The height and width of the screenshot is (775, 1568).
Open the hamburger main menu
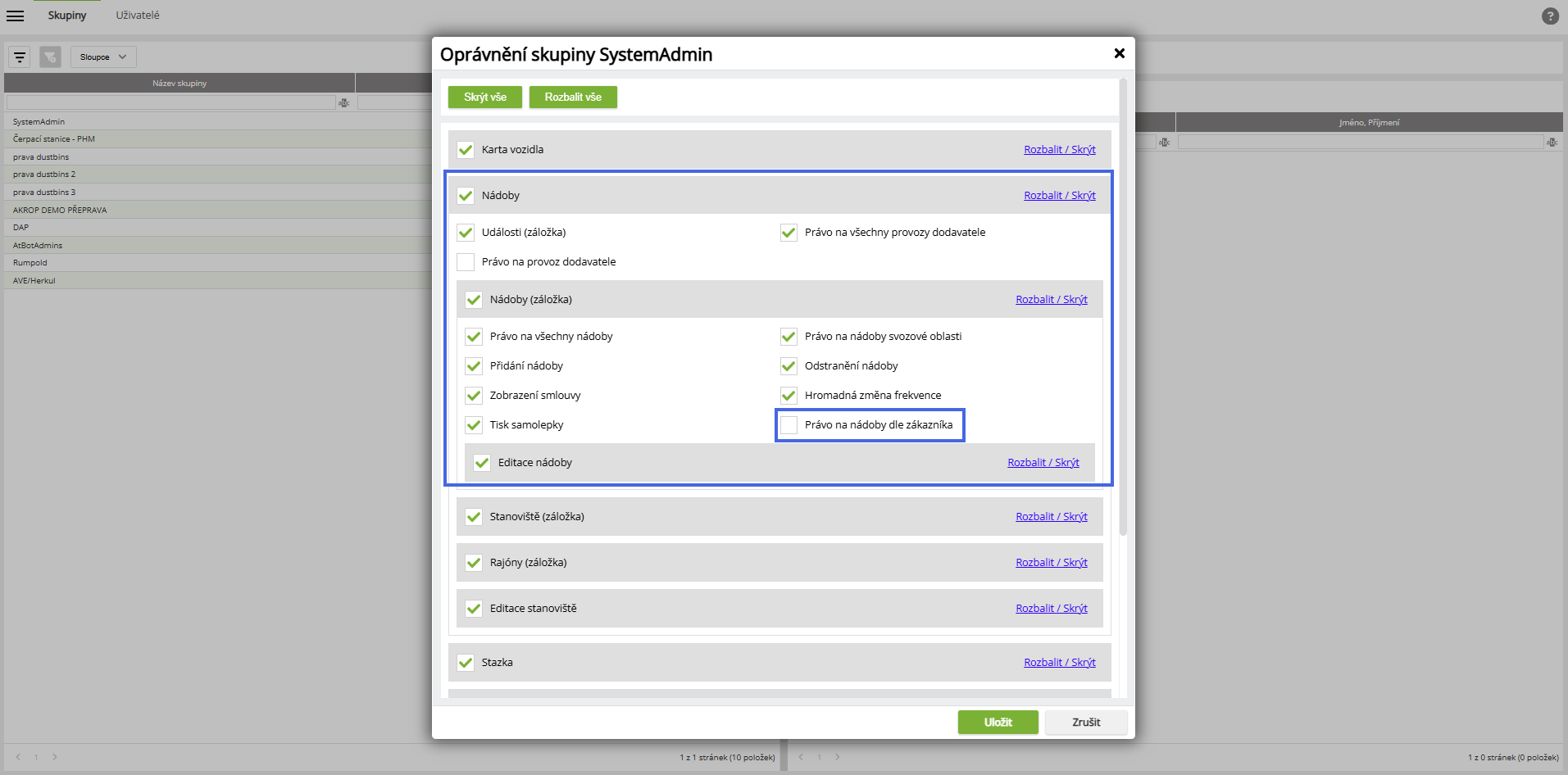[15, 16]
